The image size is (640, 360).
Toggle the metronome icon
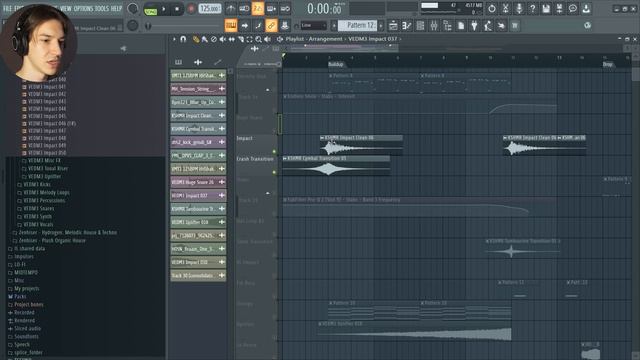tap(231, 9)
